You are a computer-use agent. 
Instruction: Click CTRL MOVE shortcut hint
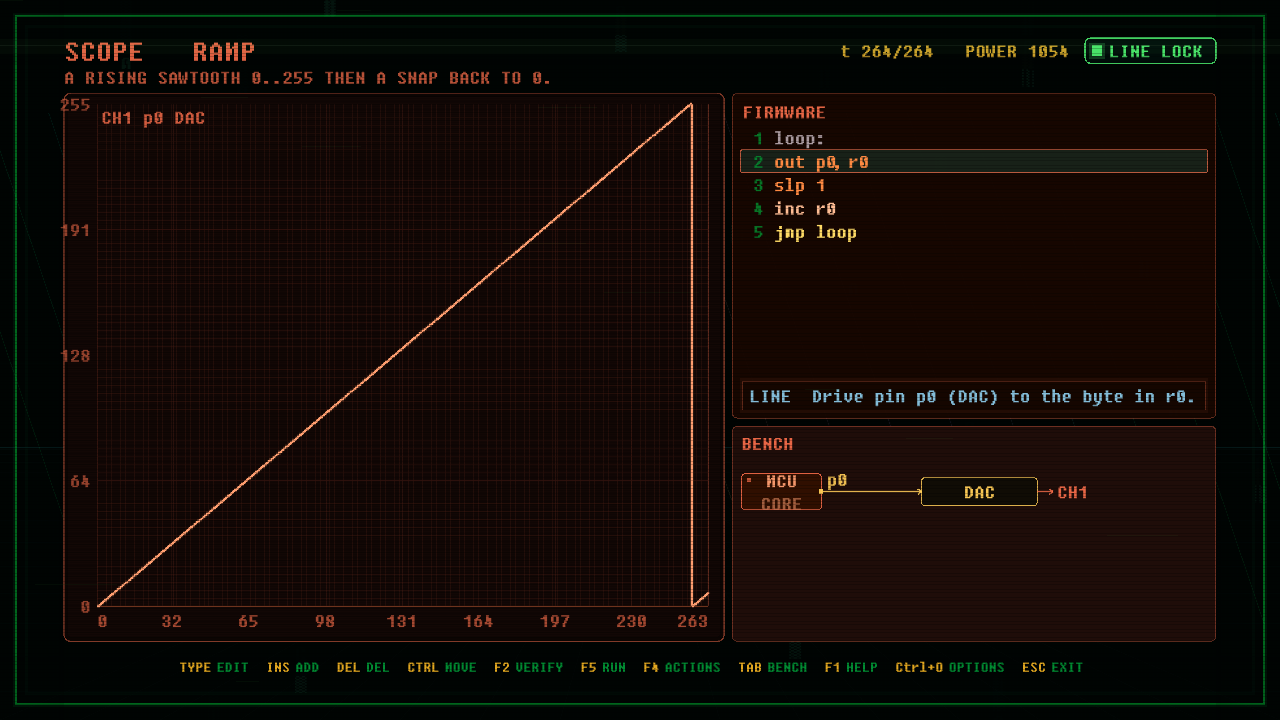click(442, 667)
